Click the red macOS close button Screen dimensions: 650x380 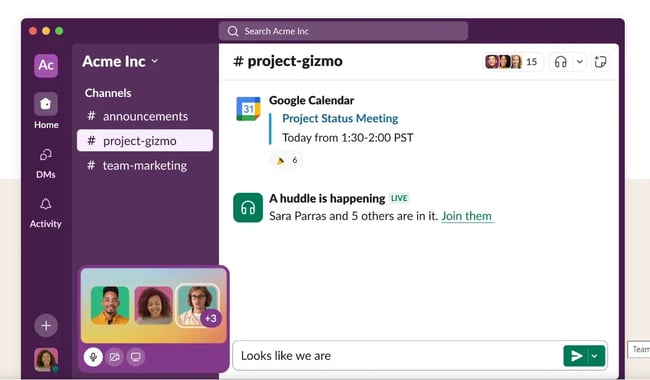33,31
